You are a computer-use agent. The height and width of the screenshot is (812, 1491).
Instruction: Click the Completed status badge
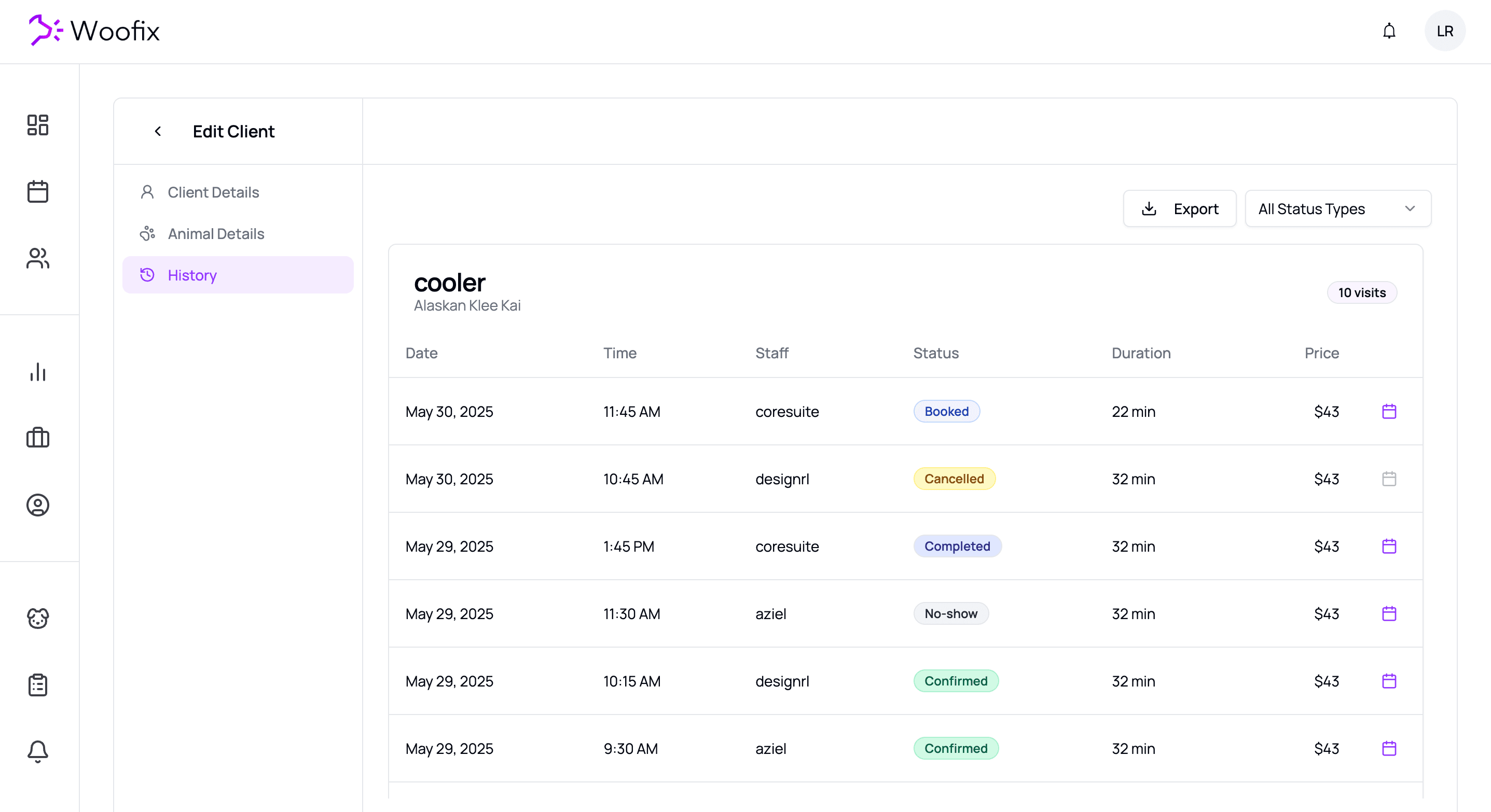(x=957, y=546)
